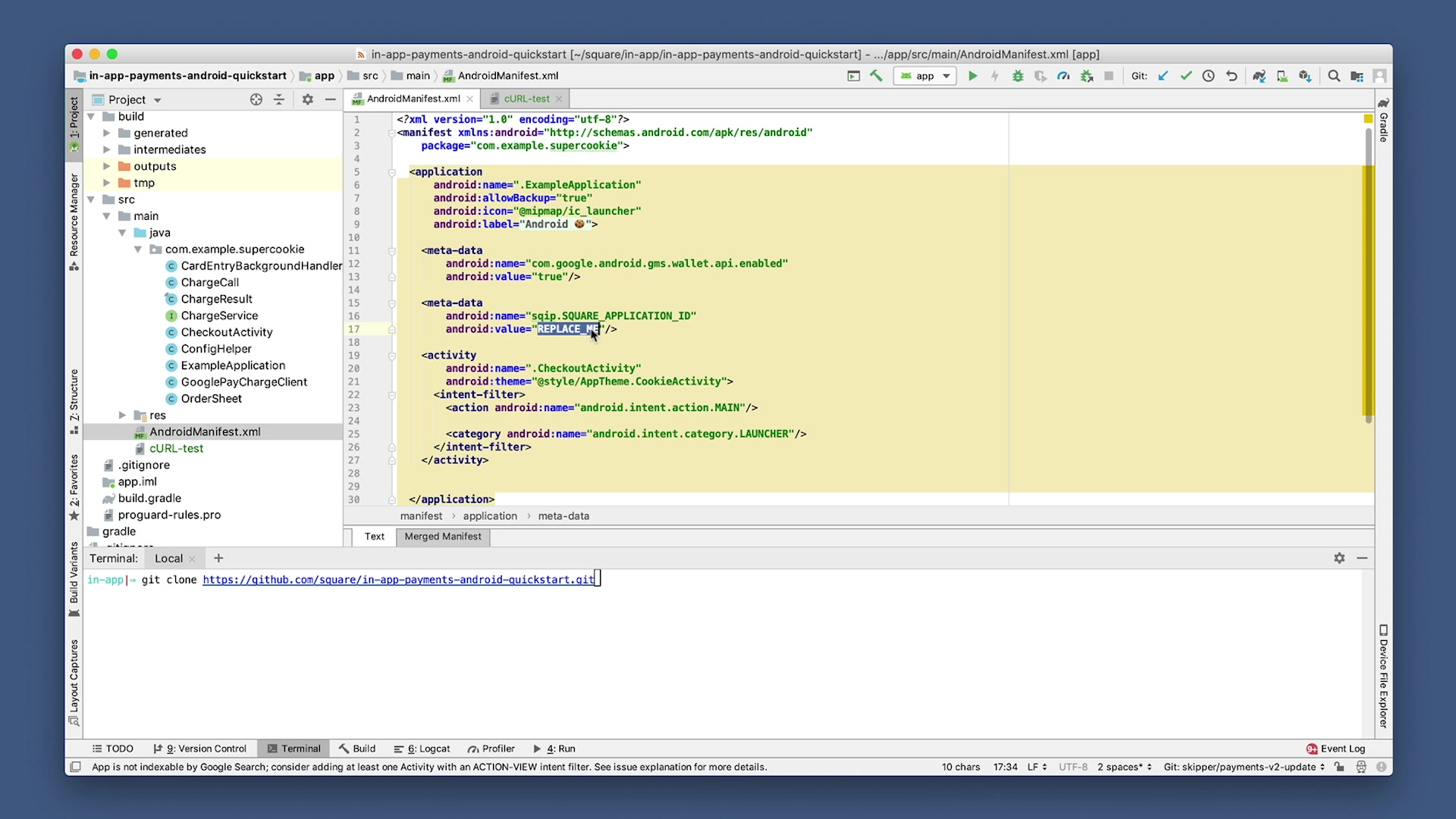Open the app run configuration dropdown
This screenshot has width=1456, height=819.
[925, 76]
